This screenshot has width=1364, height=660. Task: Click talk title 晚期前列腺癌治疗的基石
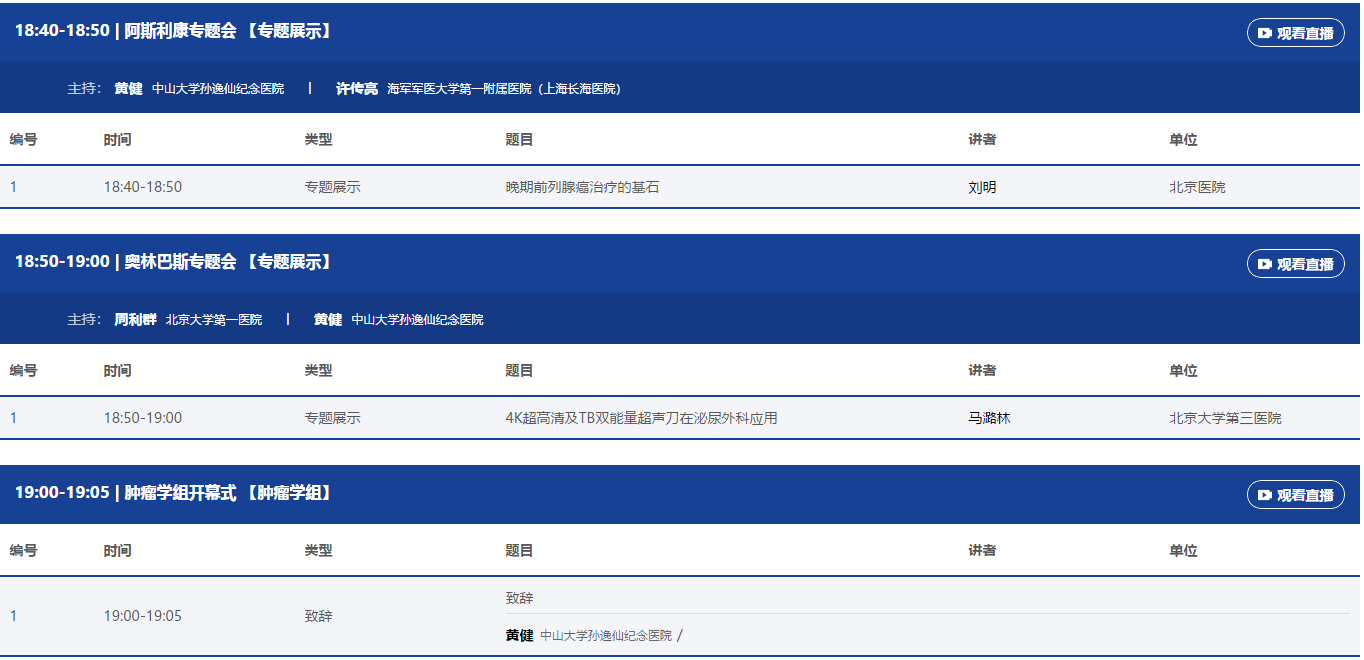(582, 187)
